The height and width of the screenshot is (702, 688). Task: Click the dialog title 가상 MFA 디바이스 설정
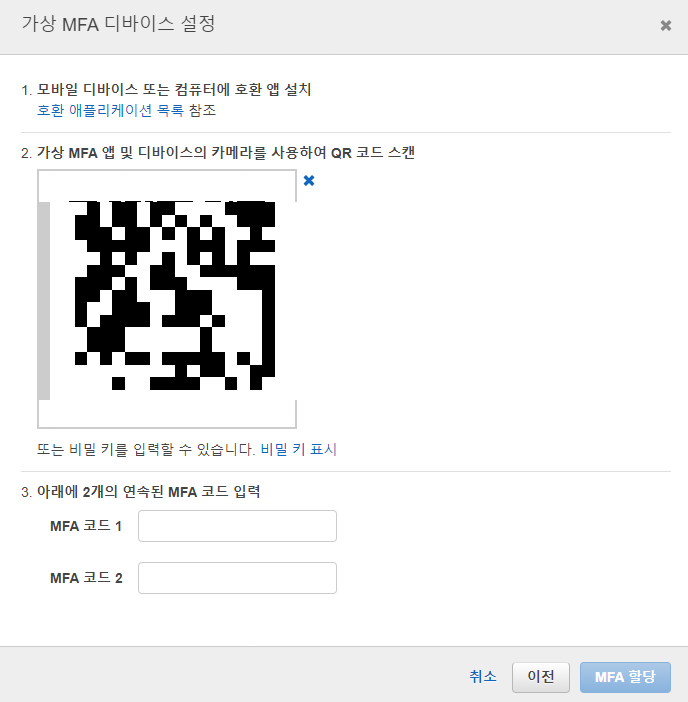pyautogui.click(x=119, y=24)
